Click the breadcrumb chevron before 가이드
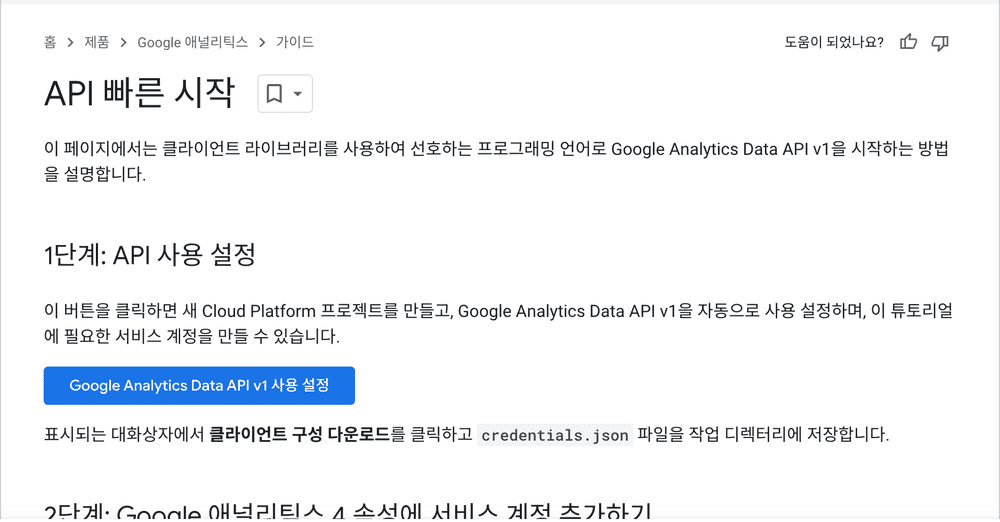The width and height of the screenshot is (1000, 522). (262, 43)
